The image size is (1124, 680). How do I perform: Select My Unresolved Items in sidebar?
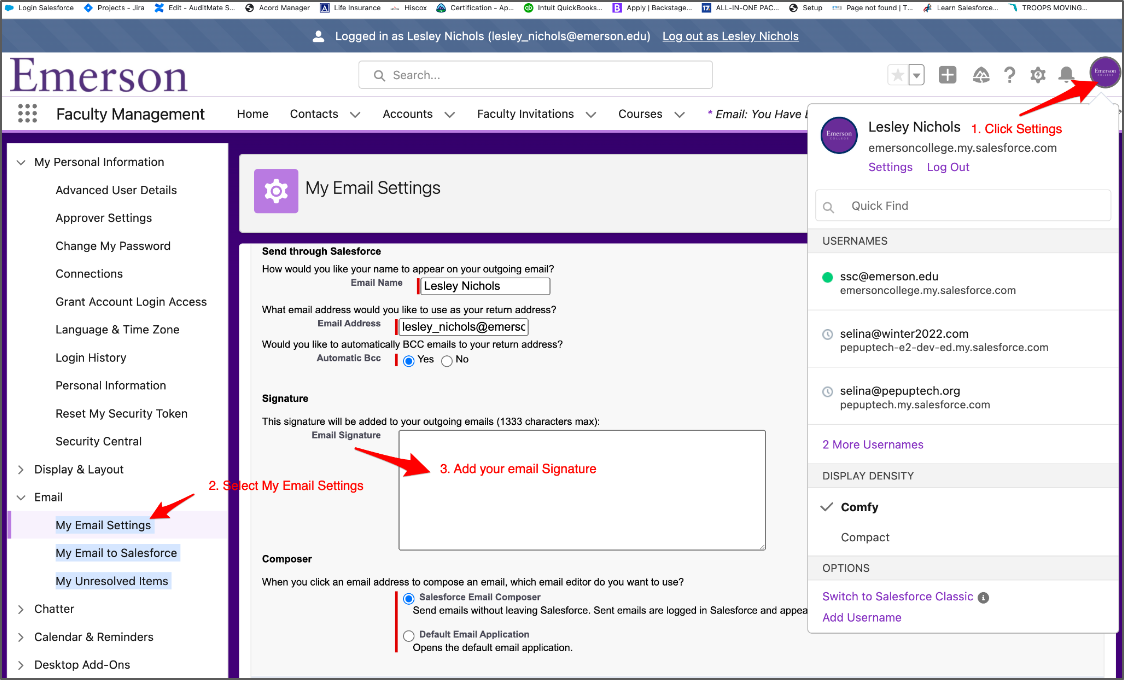pos(112,581)
